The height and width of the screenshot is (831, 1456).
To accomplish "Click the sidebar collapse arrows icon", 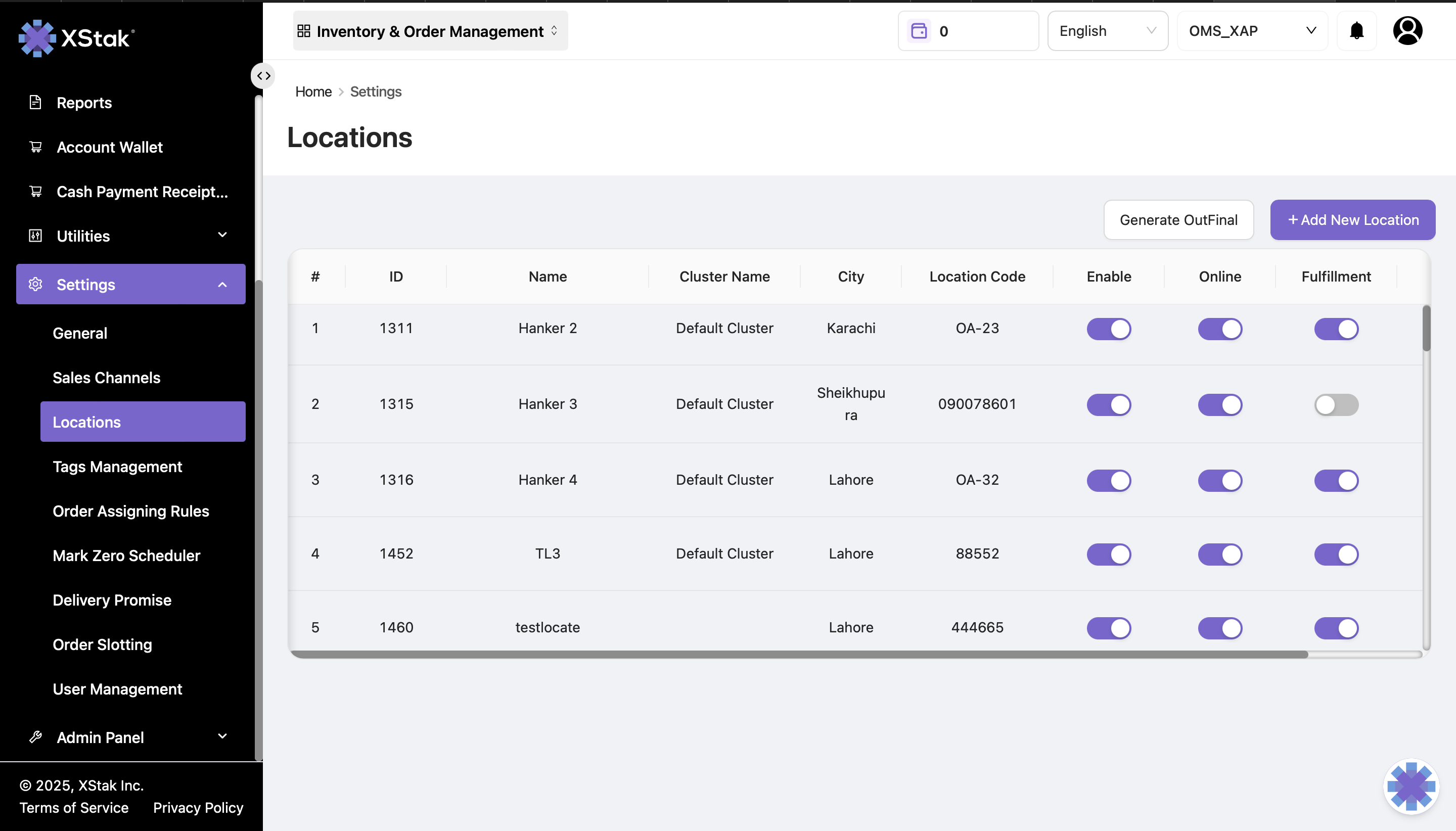I will point(263,76).
